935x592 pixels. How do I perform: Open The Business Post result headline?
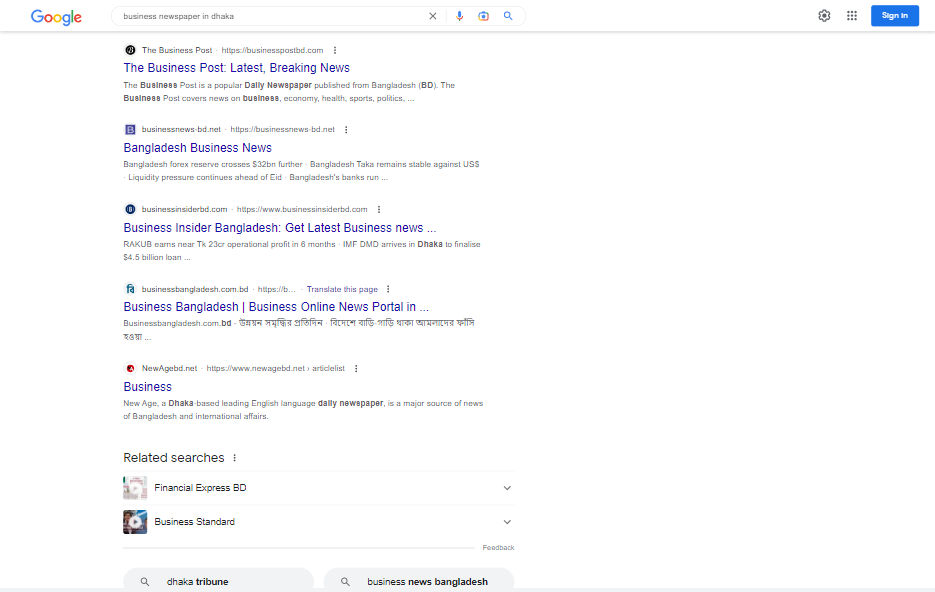[x=236, y=67]
